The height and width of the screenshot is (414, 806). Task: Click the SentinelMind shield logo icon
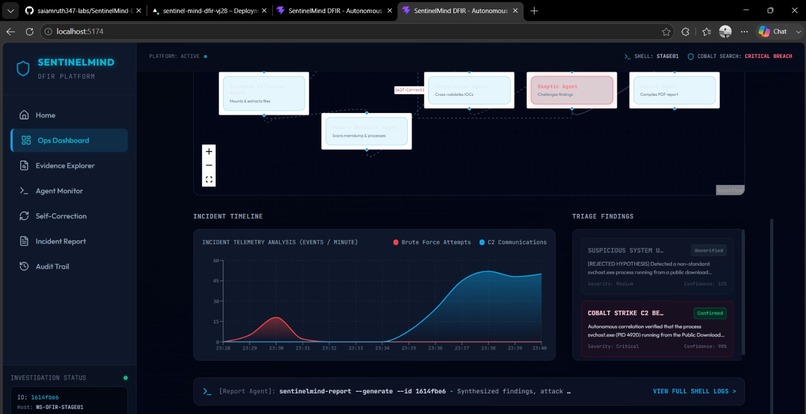[23, 69]
